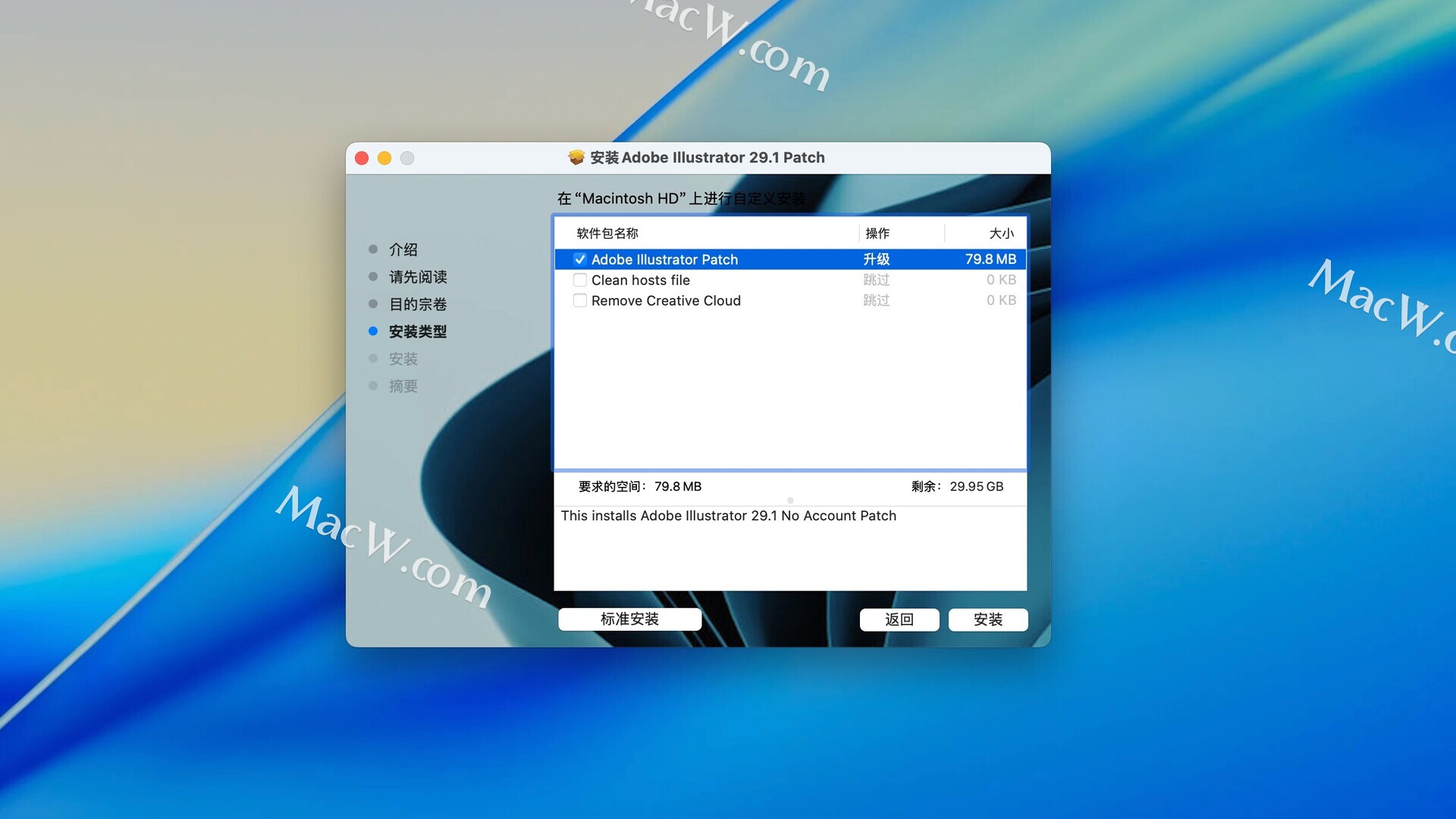Viewport: 1456px width, 819px height.
Task: Click the 在 Macintosh HD 上进行自定义安装 heading
Action: point(681,199)
